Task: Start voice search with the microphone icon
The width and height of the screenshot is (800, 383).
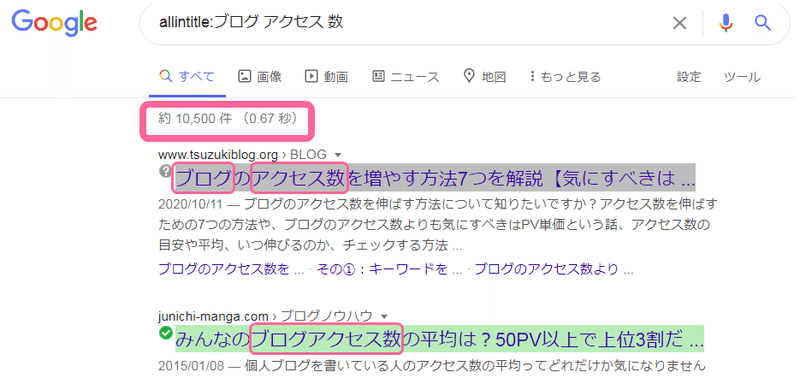Action: [726, 23]
